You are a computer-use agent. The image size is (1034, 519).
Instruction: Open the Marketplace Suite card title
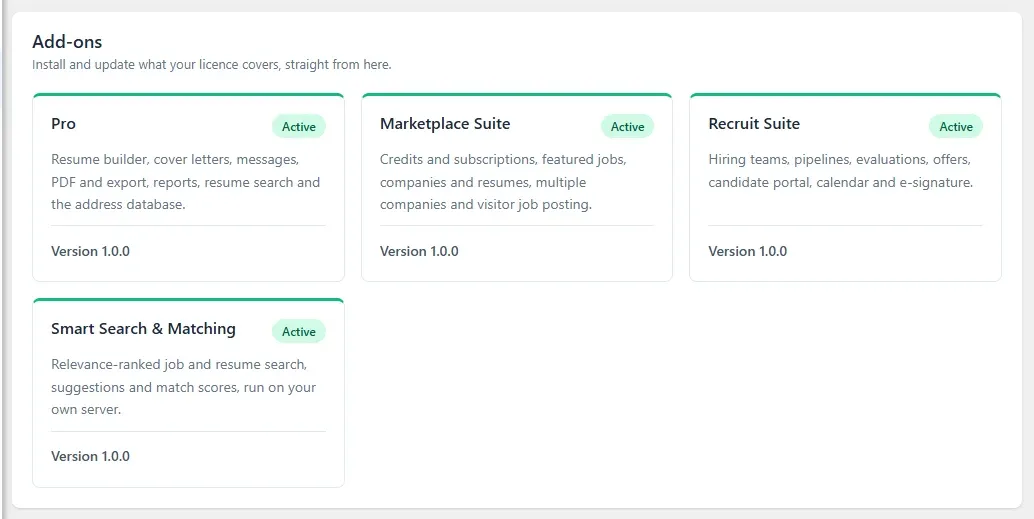click(x=445, y=124)
